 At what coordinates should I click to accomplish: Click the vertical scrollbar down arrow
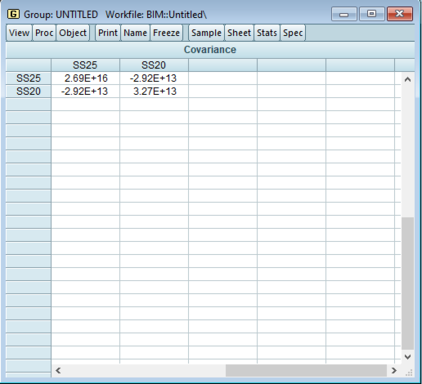pyautogui.click(x=408, y=357)
